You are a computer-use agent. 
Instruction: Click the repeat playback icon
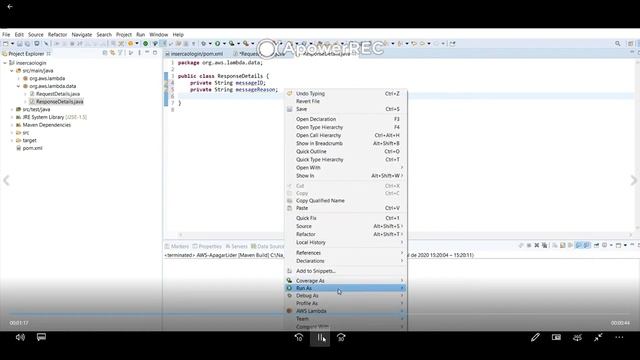pos(577,337)
